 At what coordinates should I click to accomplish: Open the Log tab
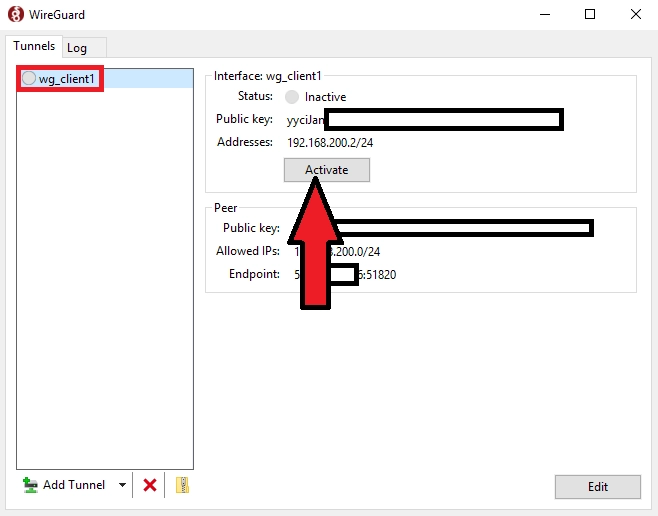77,48
